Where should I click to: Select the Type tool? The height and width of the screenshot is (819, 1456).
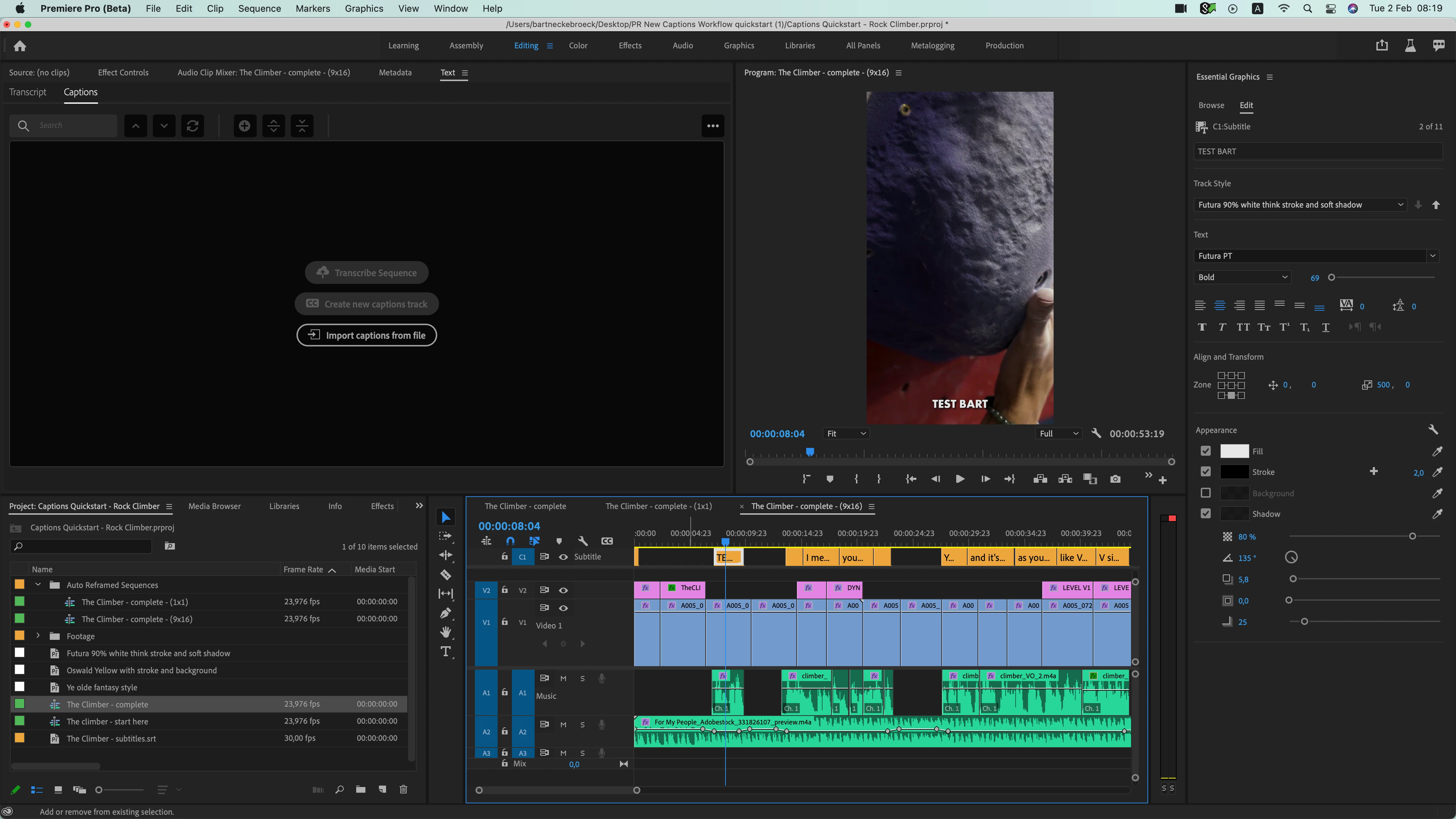click(x=445, y=652)
